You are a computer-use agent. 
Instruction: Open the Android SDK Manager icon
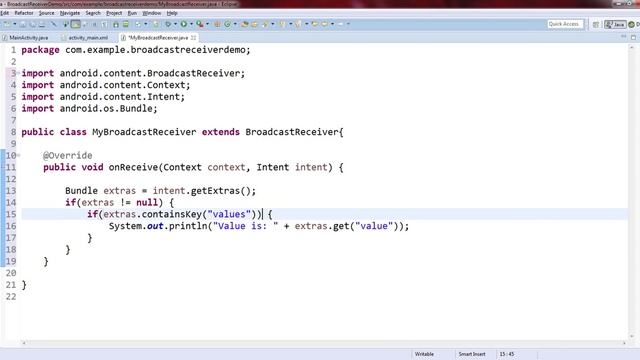pyautogui.click(x=116, y=24)
